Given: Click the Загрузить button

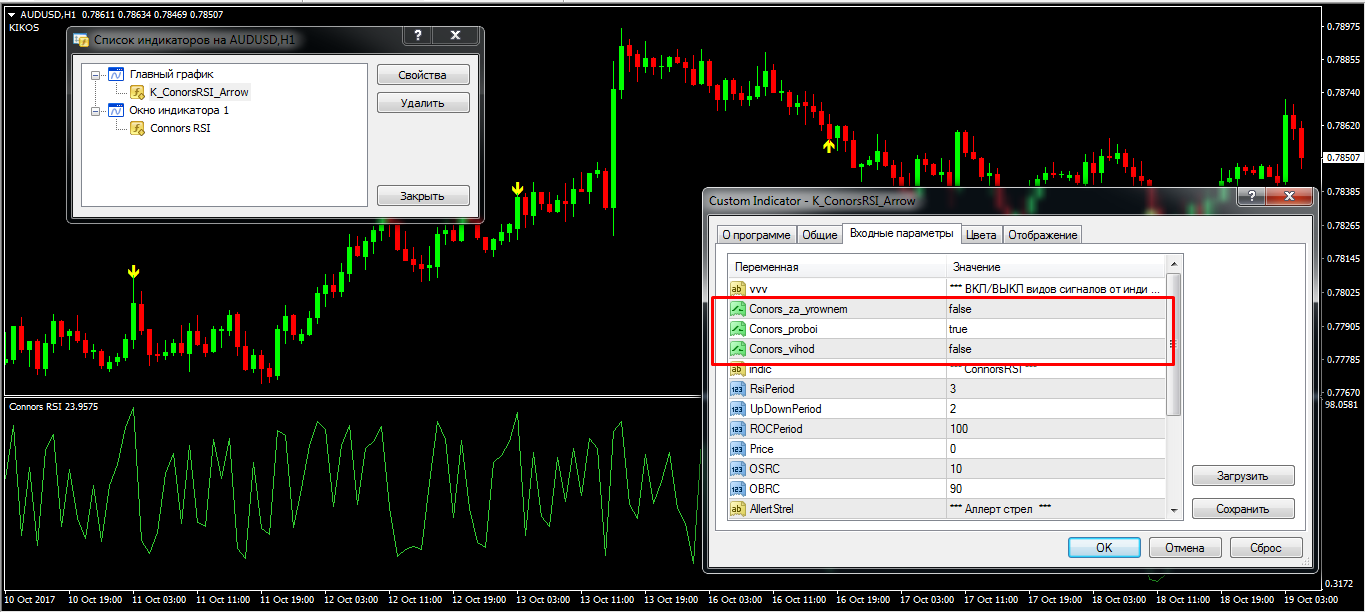Looking at the screenshot, I should [x=1242, y=476].
